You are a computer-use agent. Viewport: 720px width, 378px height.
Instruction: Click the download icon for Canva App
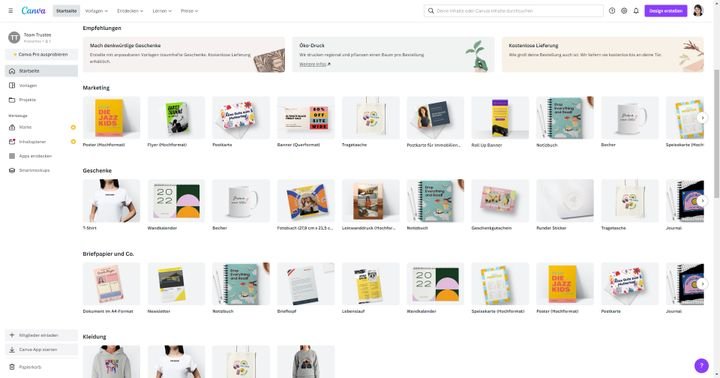pos(12,350)
